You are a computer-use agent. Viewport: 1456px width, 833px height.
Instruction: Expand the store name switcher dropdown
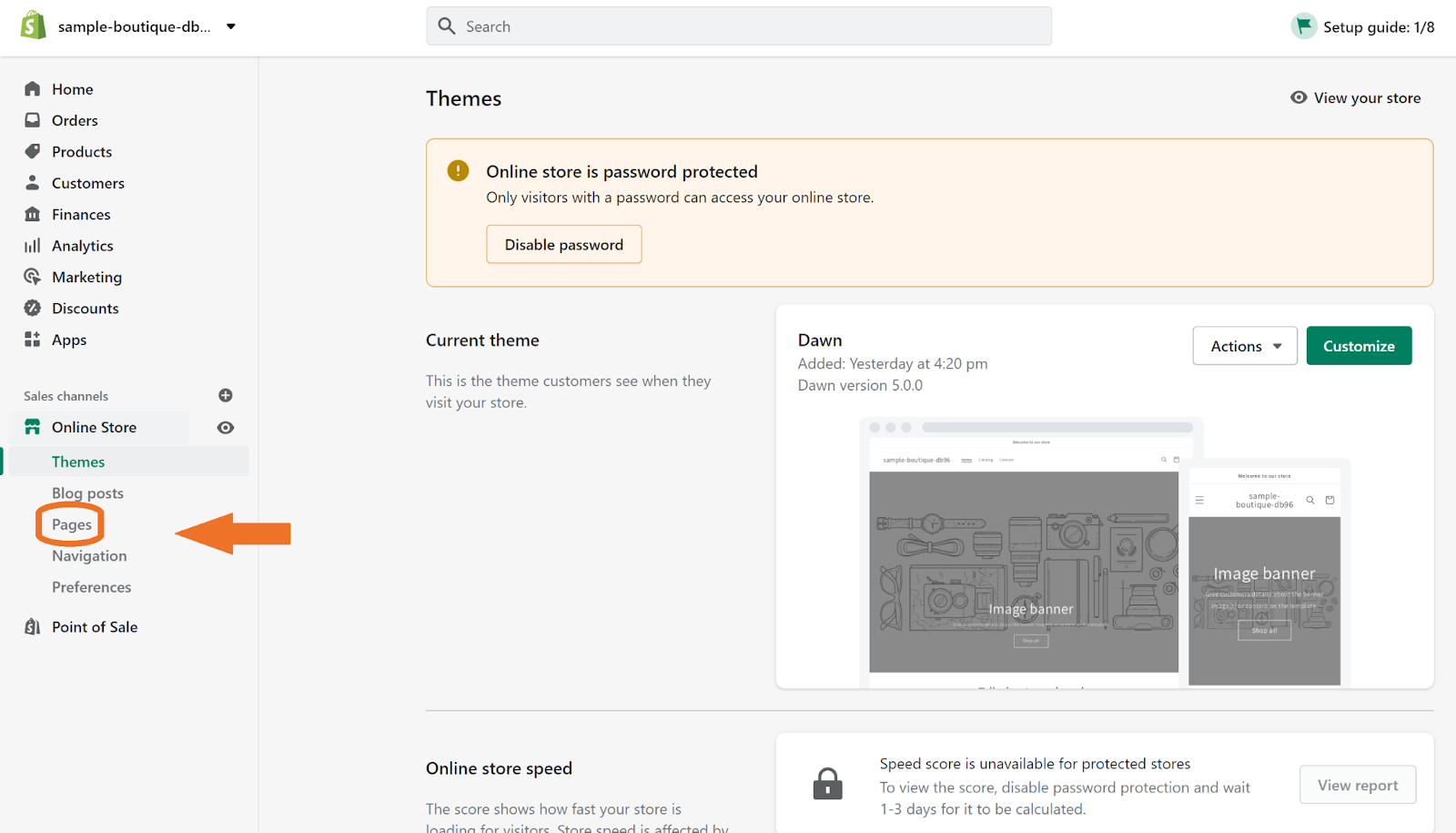[x=231, y=26]
